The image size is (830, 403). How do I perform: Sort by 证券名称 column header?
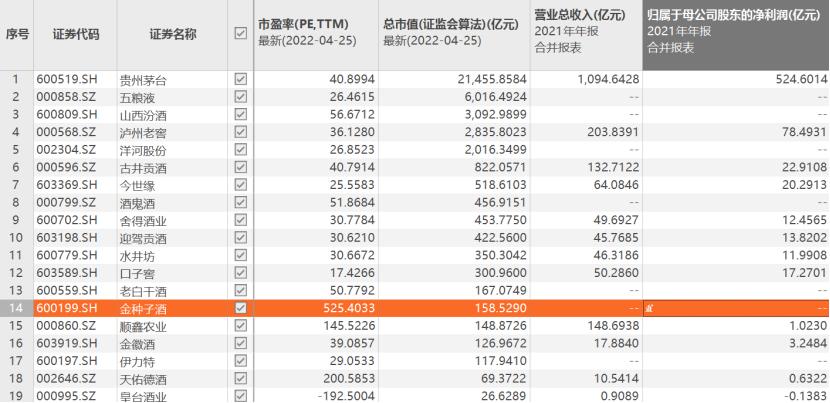click(173, 35)
